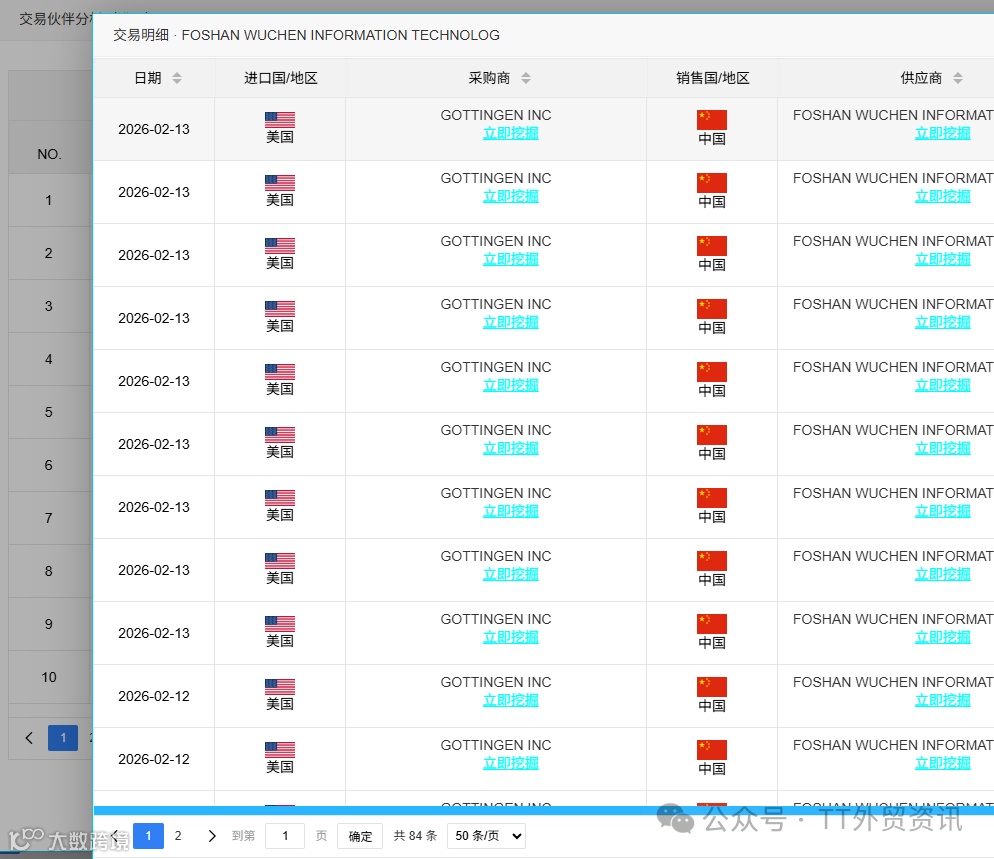Click the 采购商 column header label

489,78
